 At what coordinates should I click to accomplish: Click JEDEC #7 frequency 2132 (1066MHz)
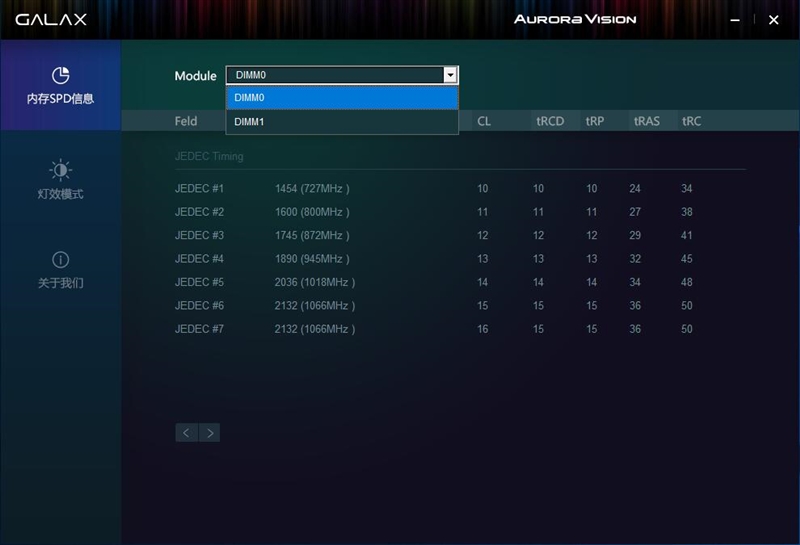pos(315,329)
